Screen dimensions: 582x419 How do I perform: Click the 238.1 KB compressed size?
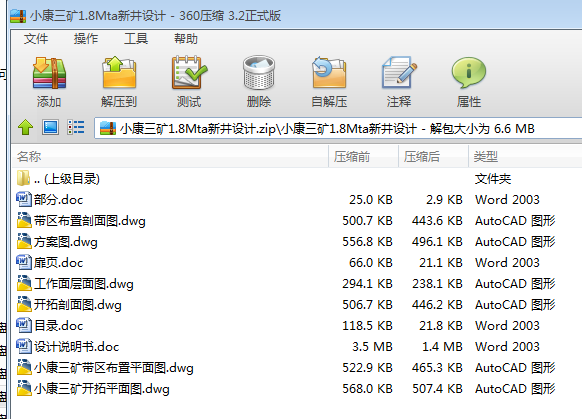[x=437, y=284]
